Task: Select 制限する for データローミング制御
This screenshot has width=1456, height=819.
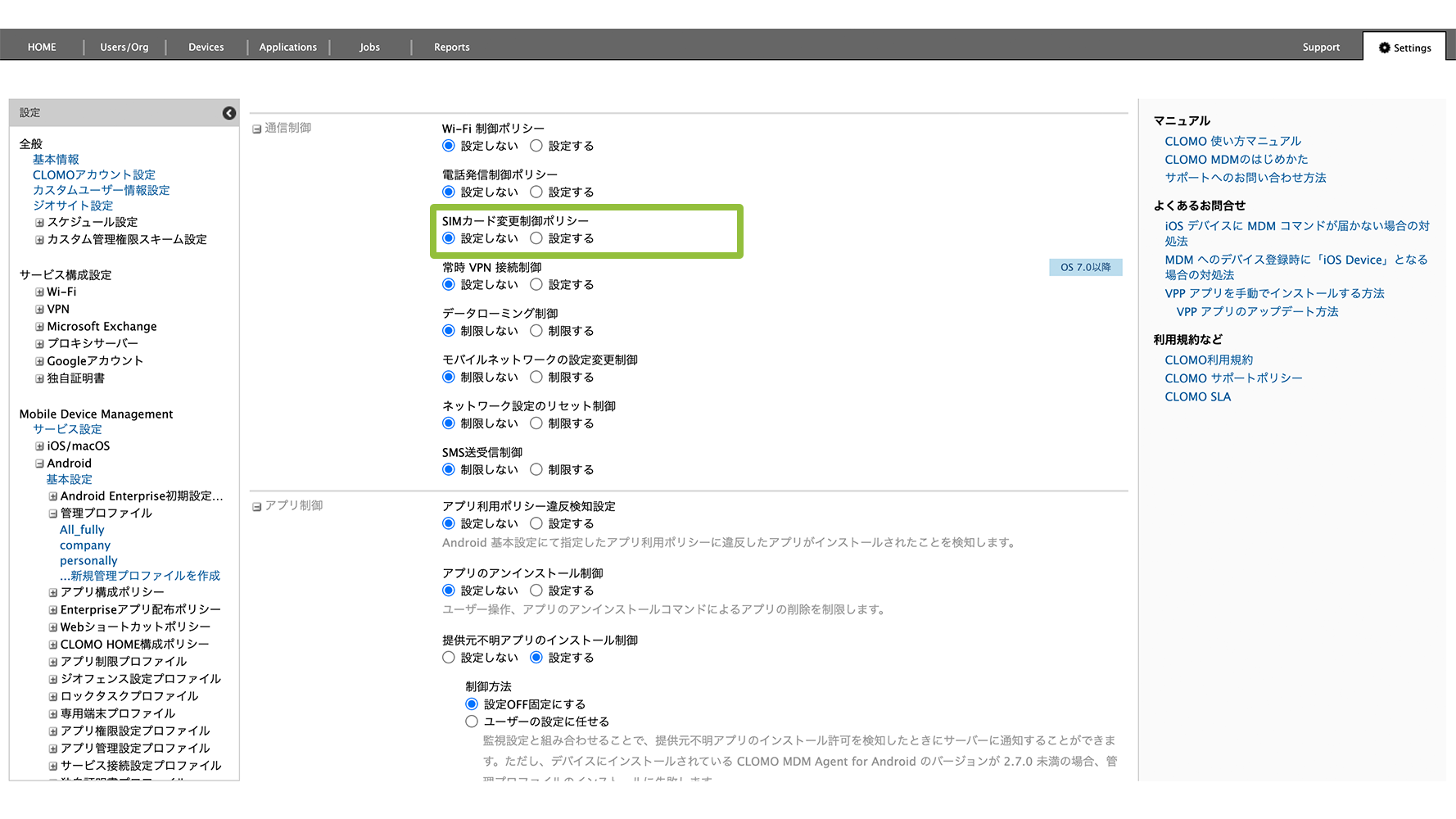Action: pos(536,331)
